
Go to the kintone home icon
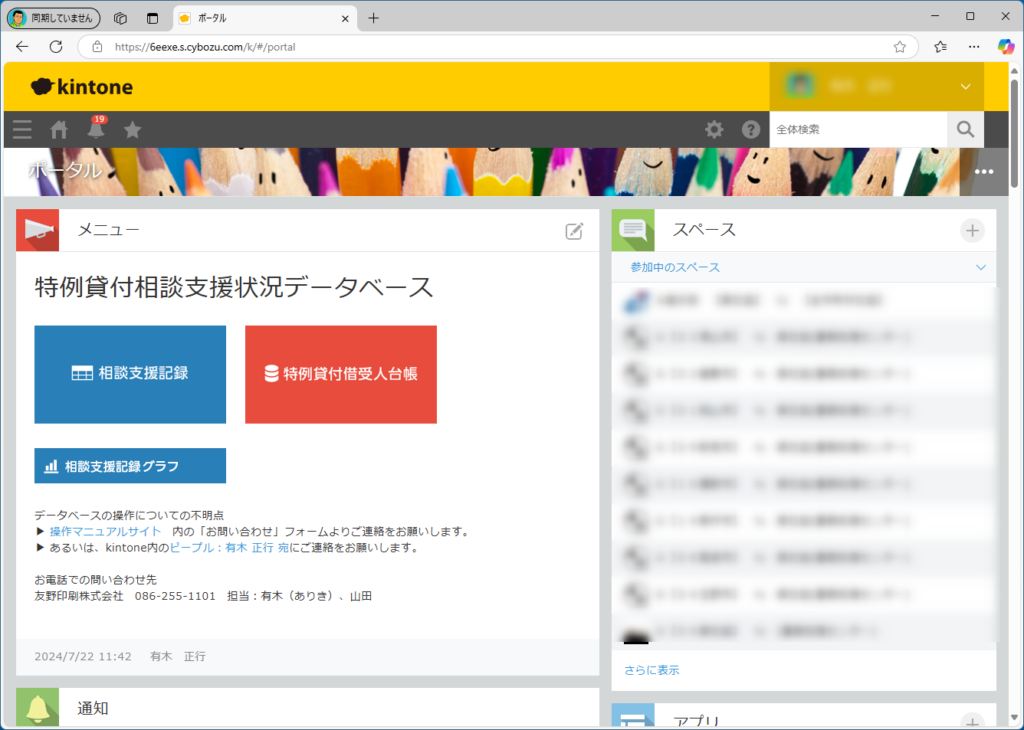click(x=59, y=129)
